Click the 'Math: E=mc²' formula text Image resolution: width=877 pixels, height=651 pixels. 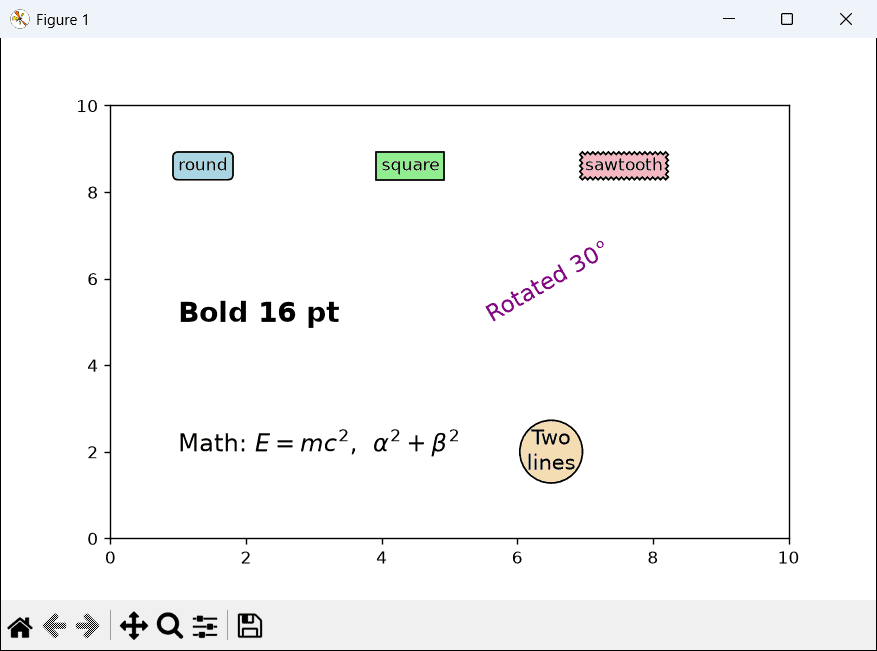319,442
